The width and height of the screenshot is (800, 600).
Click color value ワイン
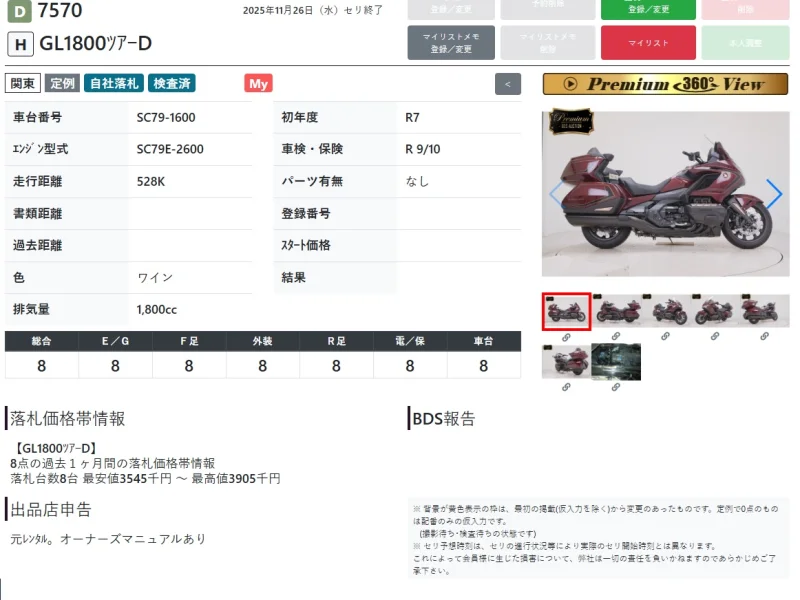coord(155,278)
